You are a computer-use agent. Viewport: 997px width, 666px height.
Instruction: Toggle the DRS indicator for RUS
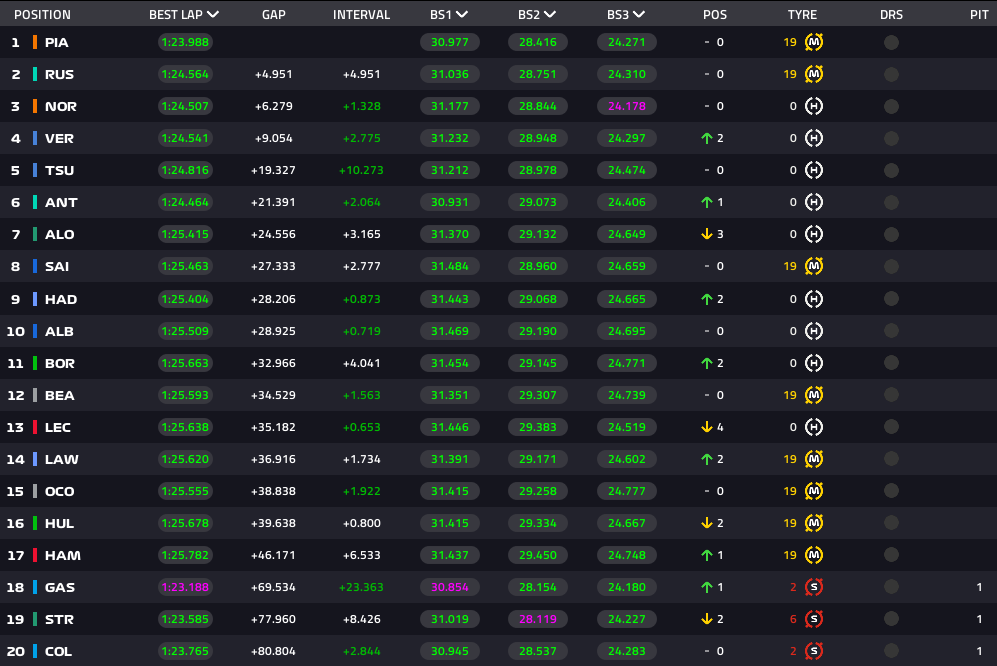coord(891,74)
